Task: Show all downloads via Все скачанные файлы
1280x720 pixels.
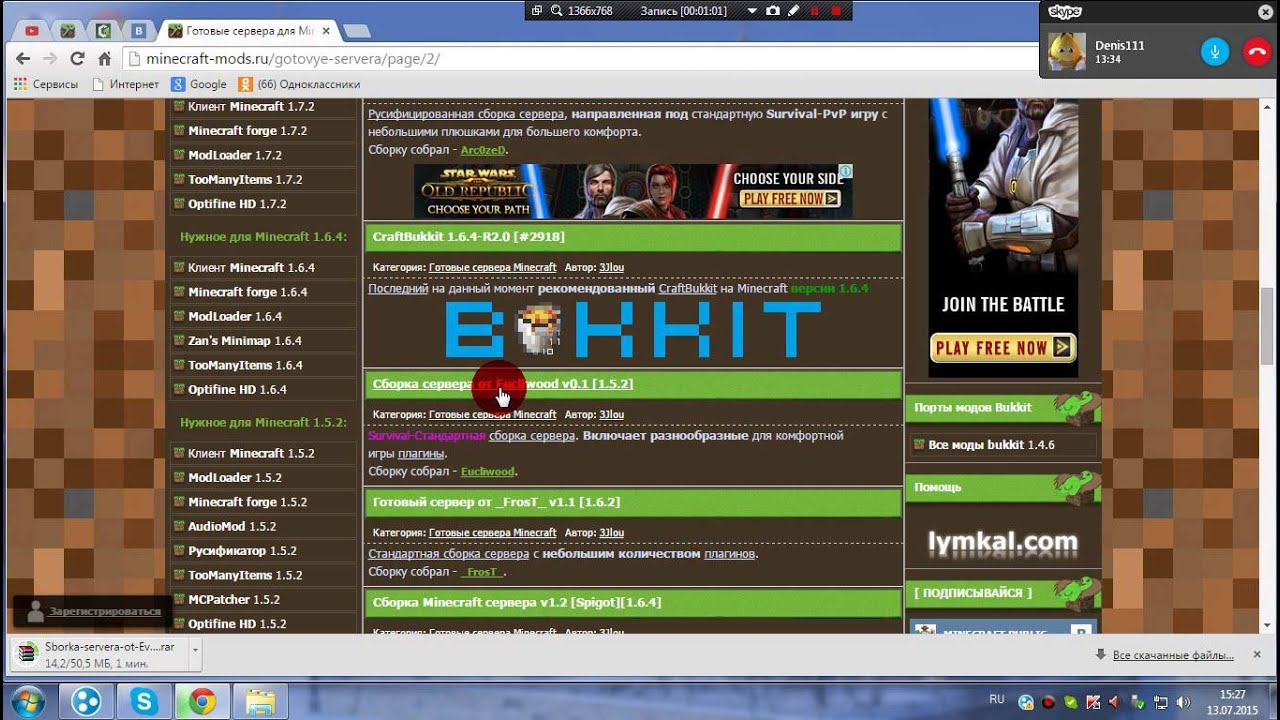Action: tap(1173, 655)
